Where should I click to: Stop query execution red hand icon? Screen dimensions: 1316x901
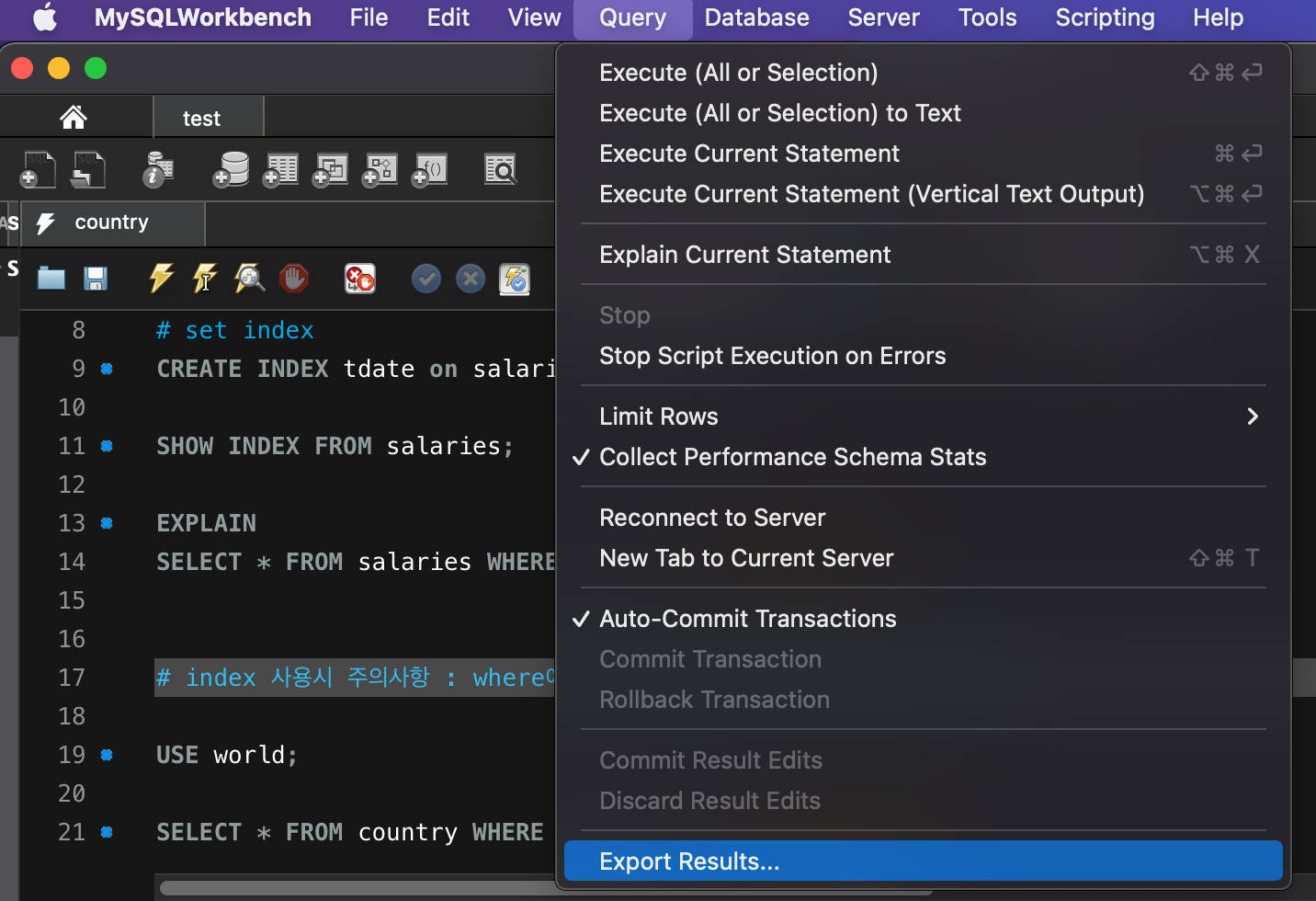[x=294, y=278]
